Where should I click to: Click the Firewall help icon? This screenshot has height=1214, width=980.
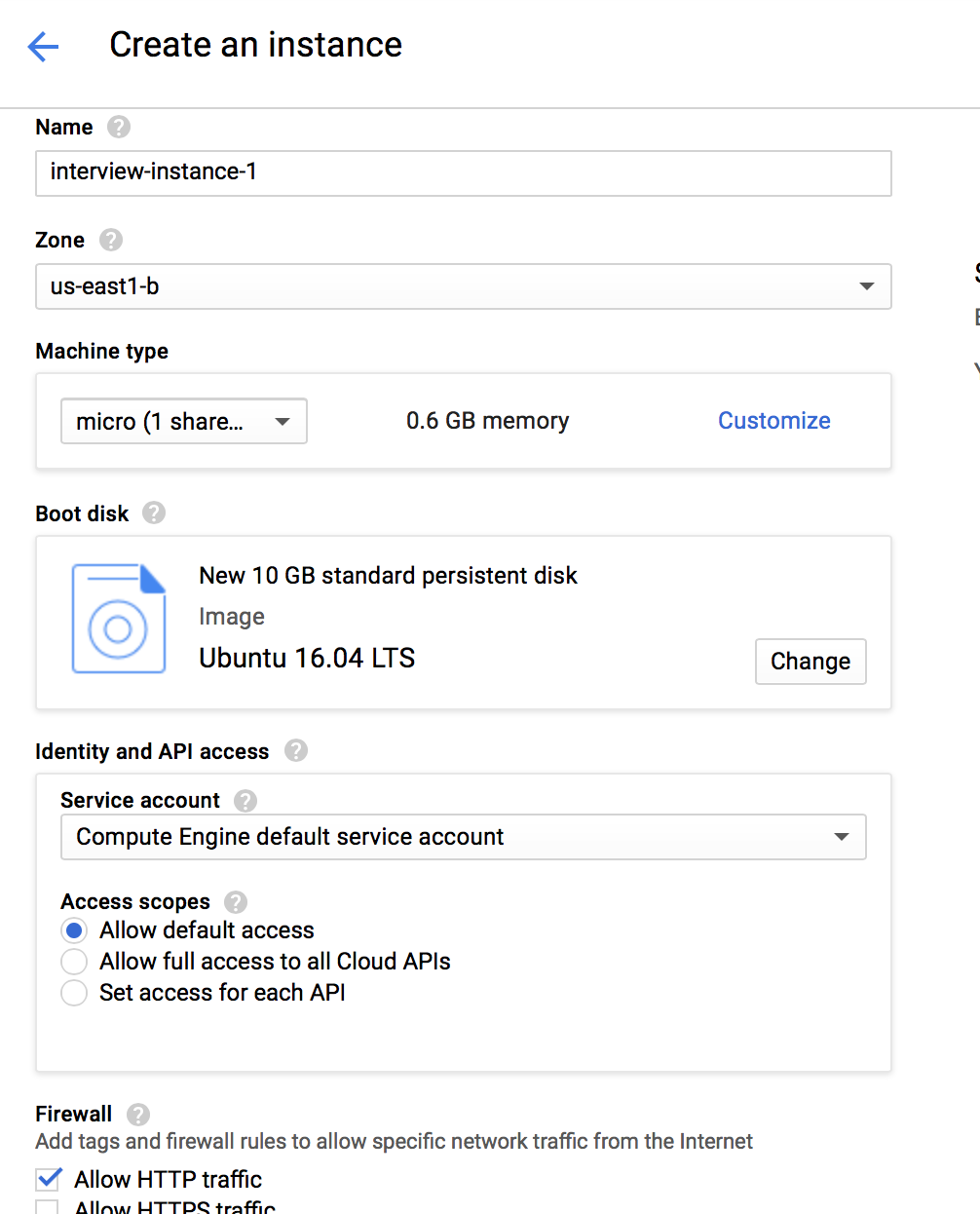tap(138, 1115)
